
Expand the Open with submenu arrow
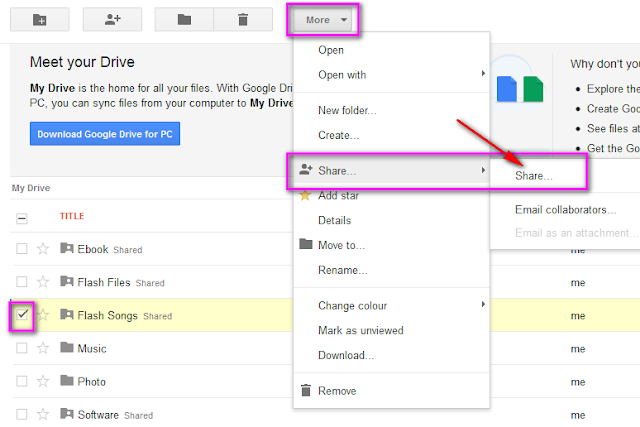483,73
